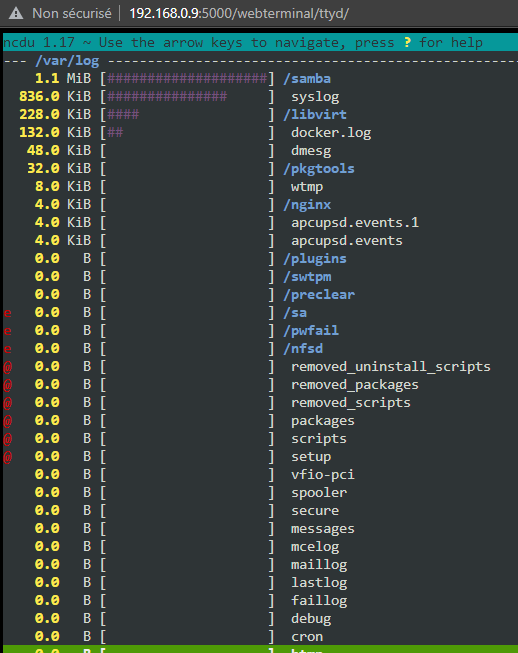Open the /nginx directory
This screenshot has height=653, width=518.
[x=307, y=204]
